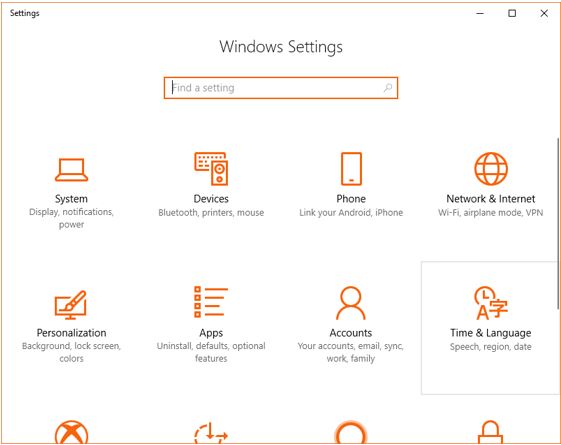Open the Gaming Xbox icon
The height and width of the screenshot is (445, 561).
click(x=71, y=432)
